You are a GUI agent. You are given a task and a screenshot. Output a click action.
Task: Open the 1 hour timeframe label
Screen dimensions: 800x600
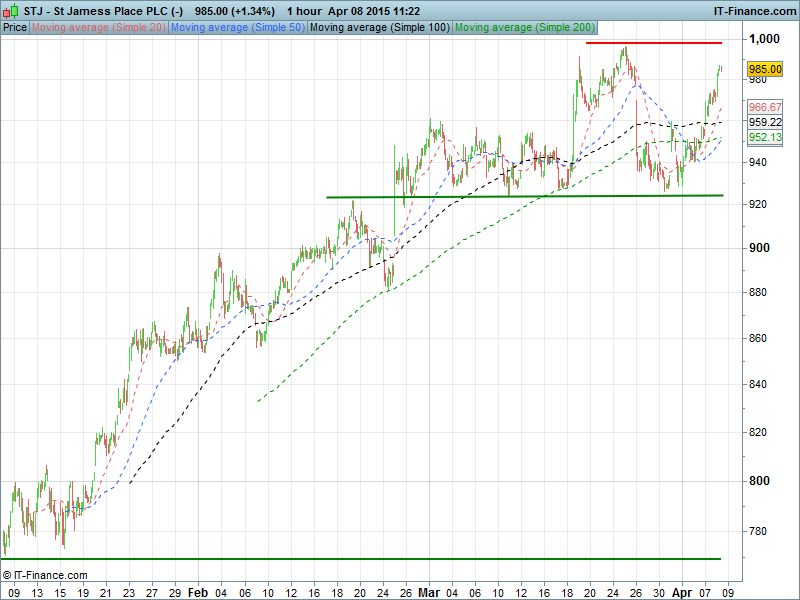point(309,11)
